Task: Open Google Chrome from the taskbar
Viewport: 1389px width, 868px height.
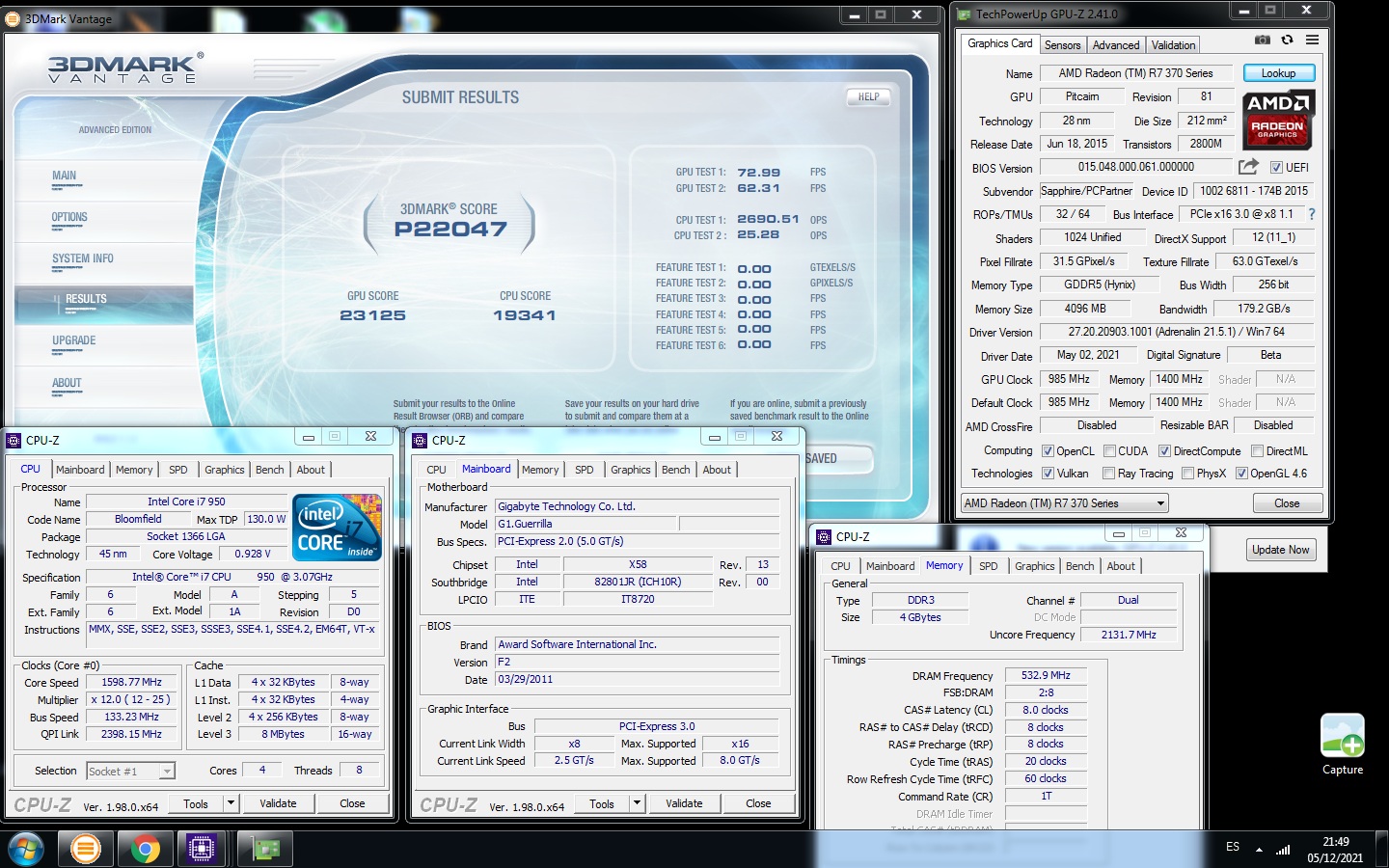Action: click(145, 849)
